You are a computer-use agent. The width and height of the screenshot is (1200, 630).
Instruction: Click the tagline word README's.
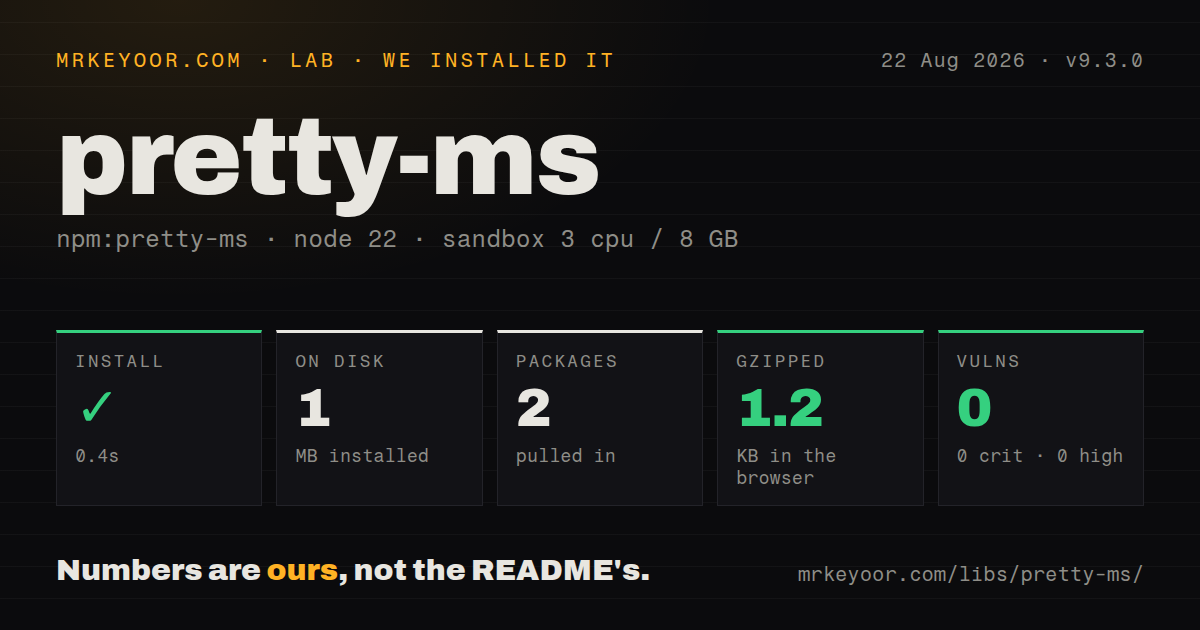pos(560,571)
